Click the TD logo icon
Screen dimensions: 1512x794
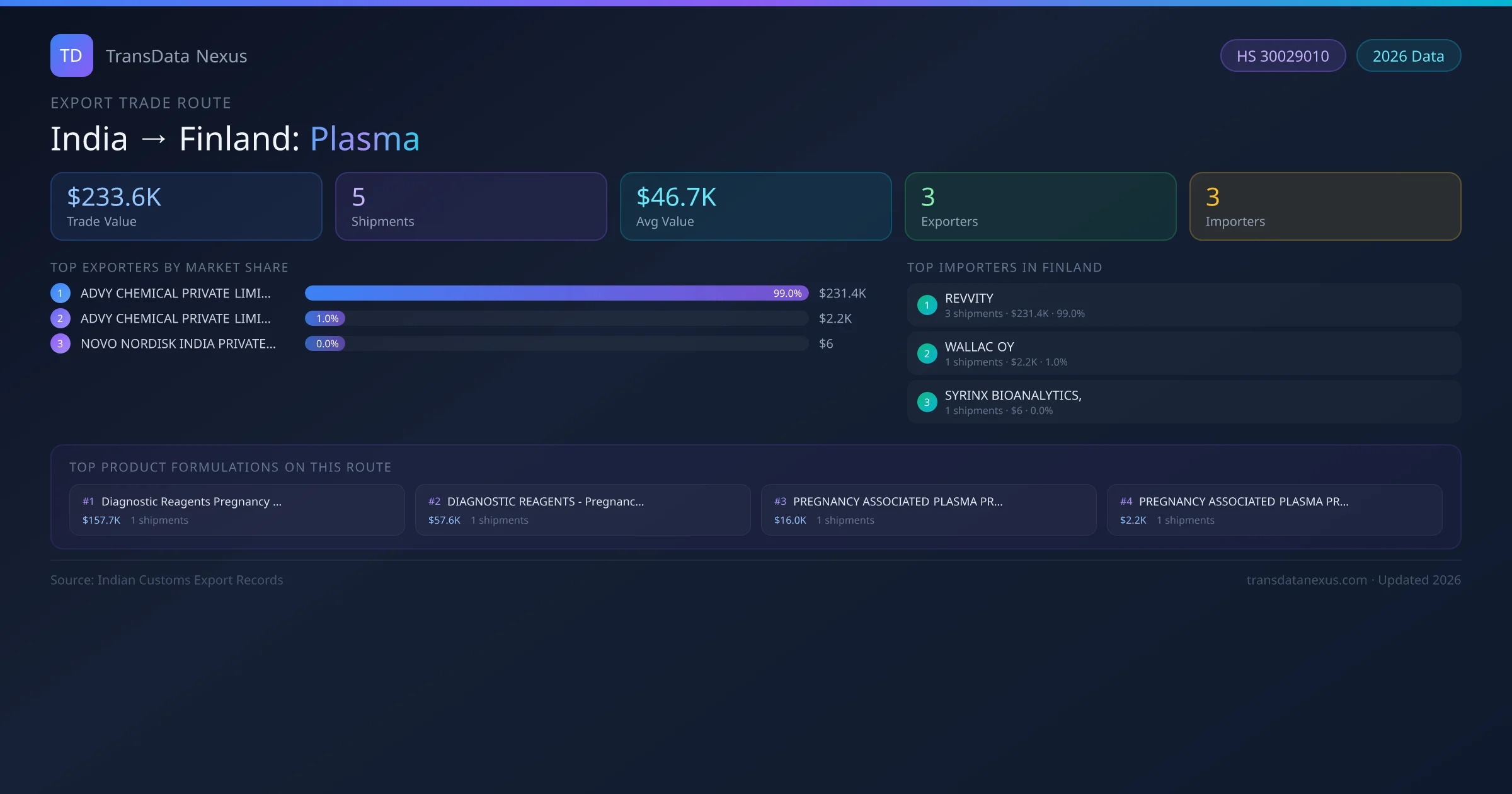click(71, 55)
